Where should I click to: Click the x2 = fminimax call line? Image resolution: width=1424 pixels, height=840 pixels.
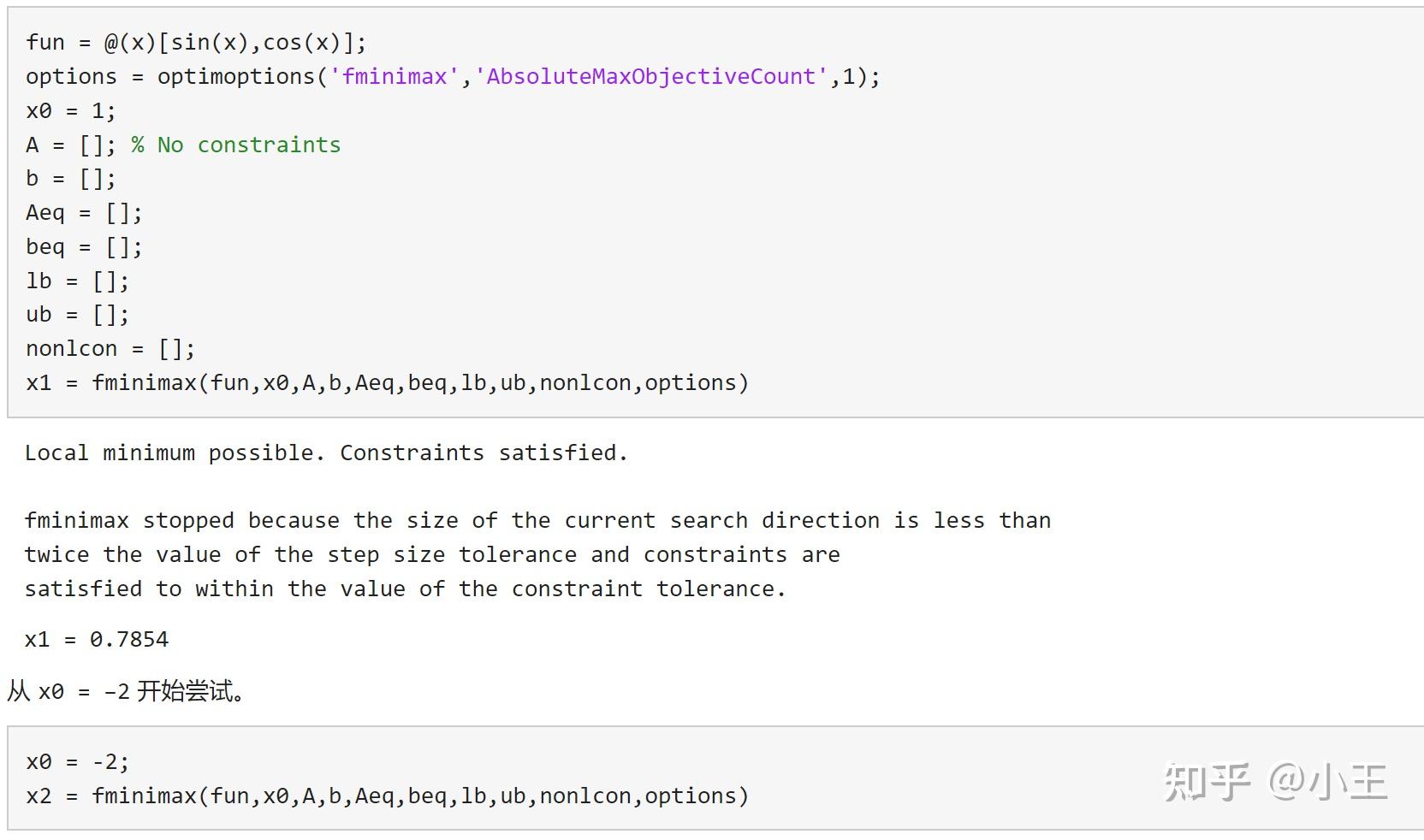387,796
